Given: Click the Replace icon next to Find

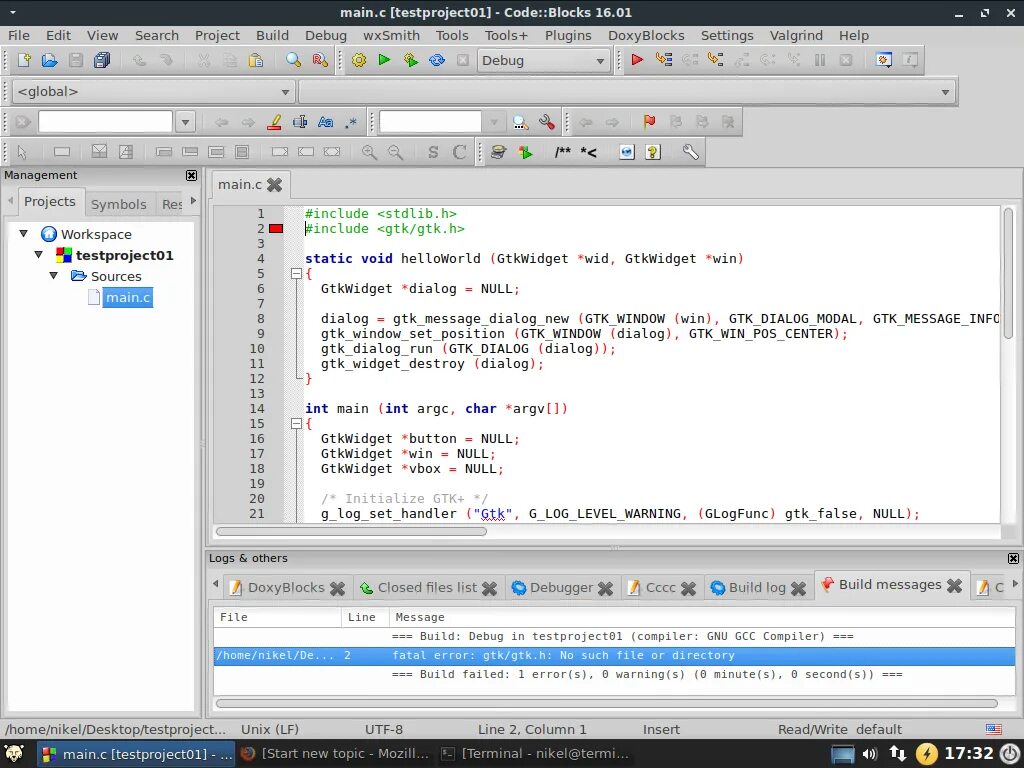Looking at the screenshot, I should tap(320, 60).
